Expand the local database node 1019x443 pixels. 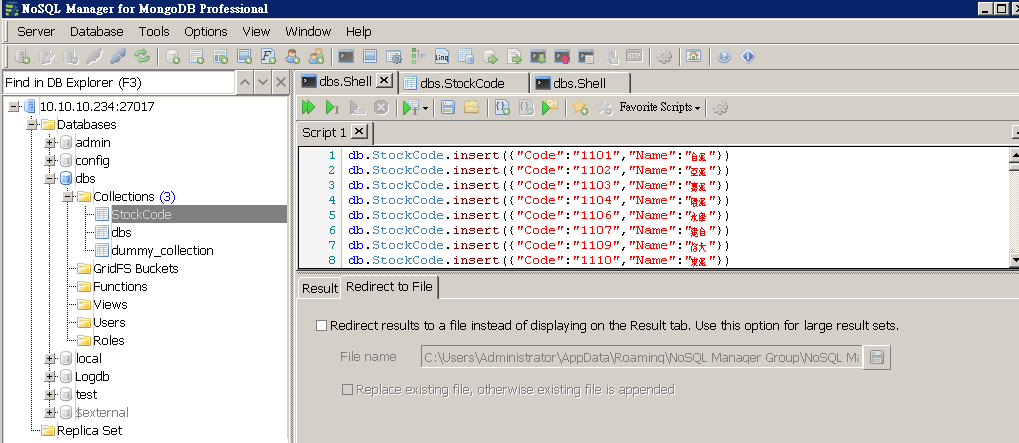[49, 359]
